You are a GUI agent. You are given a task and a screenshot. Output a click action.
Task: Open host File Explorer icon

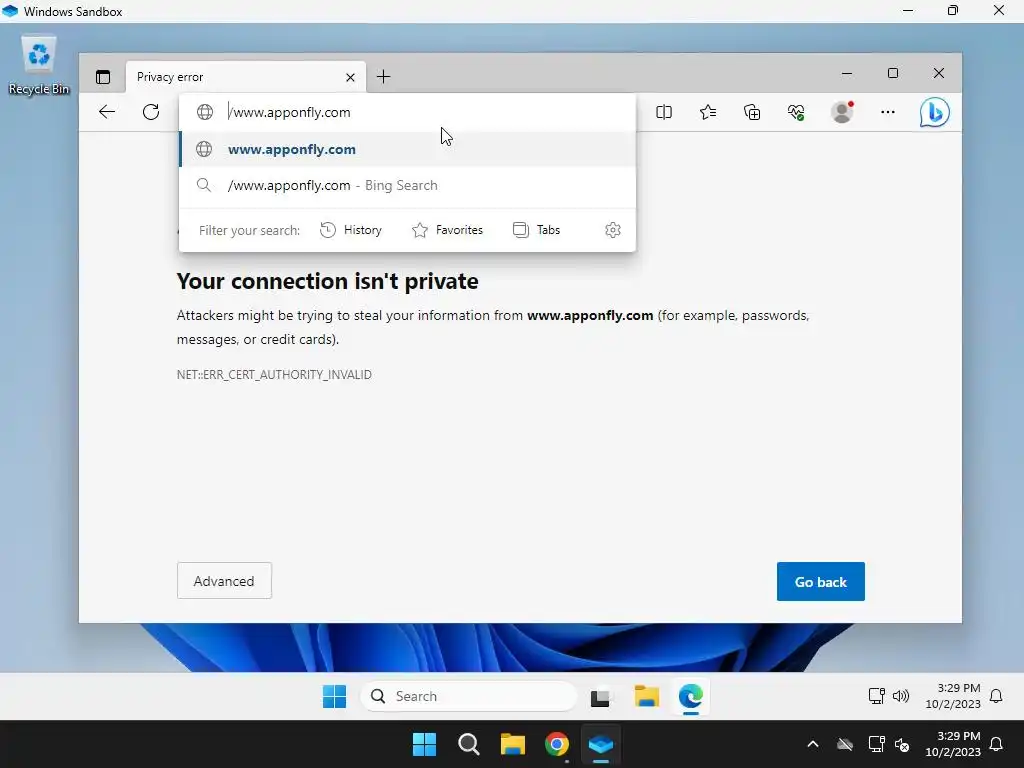(513, 744)
